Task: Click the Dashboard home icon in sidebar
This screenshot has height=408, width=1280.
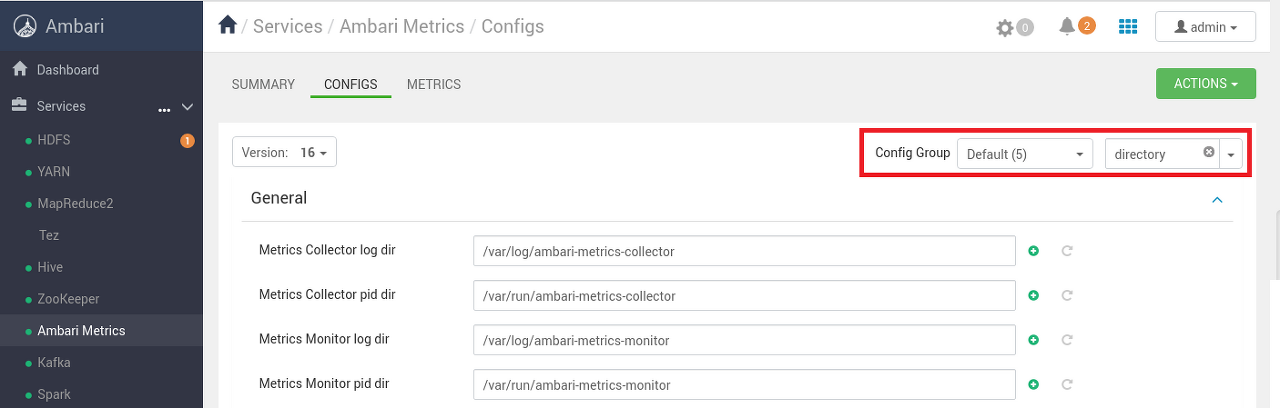Action: click(18, 69)
